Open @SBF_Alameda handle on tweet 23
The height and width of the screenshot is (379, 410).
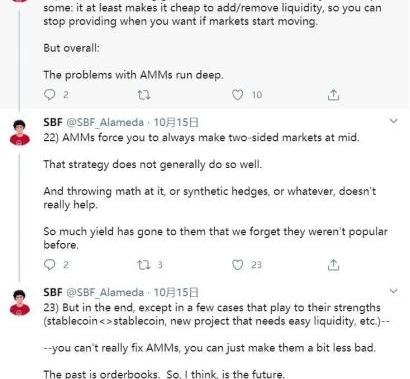pos(105,292)
